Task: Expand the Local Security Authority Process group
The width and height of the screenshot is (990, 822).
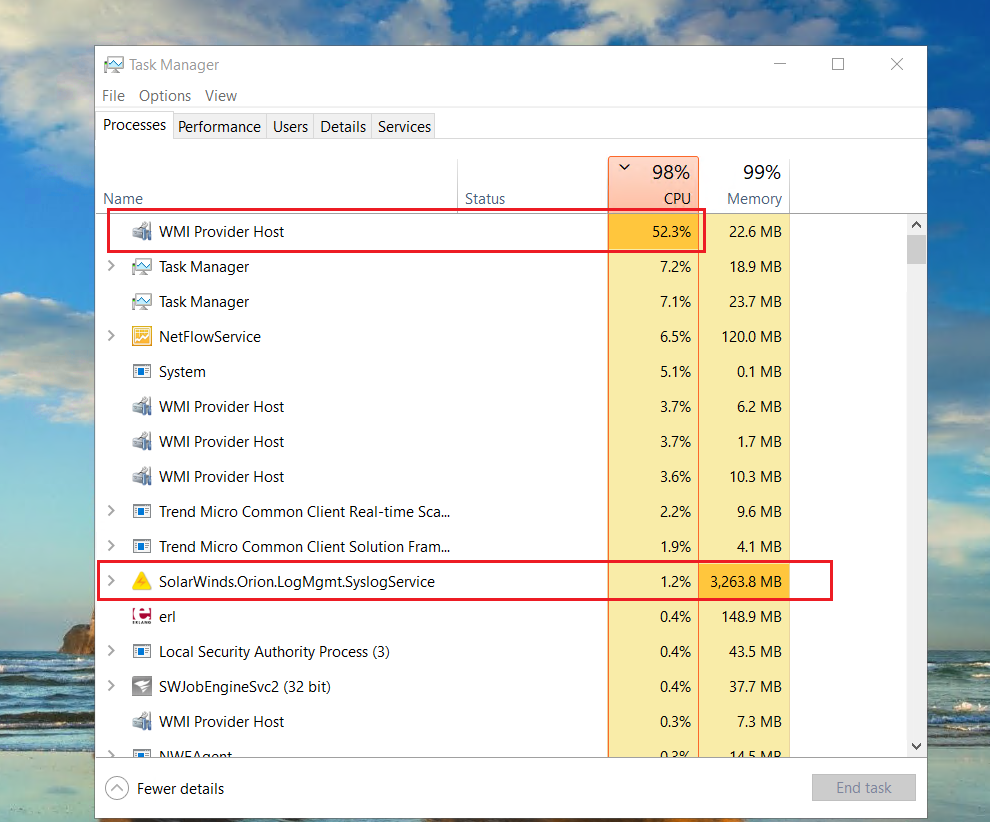Action: [x=111, y=651]
